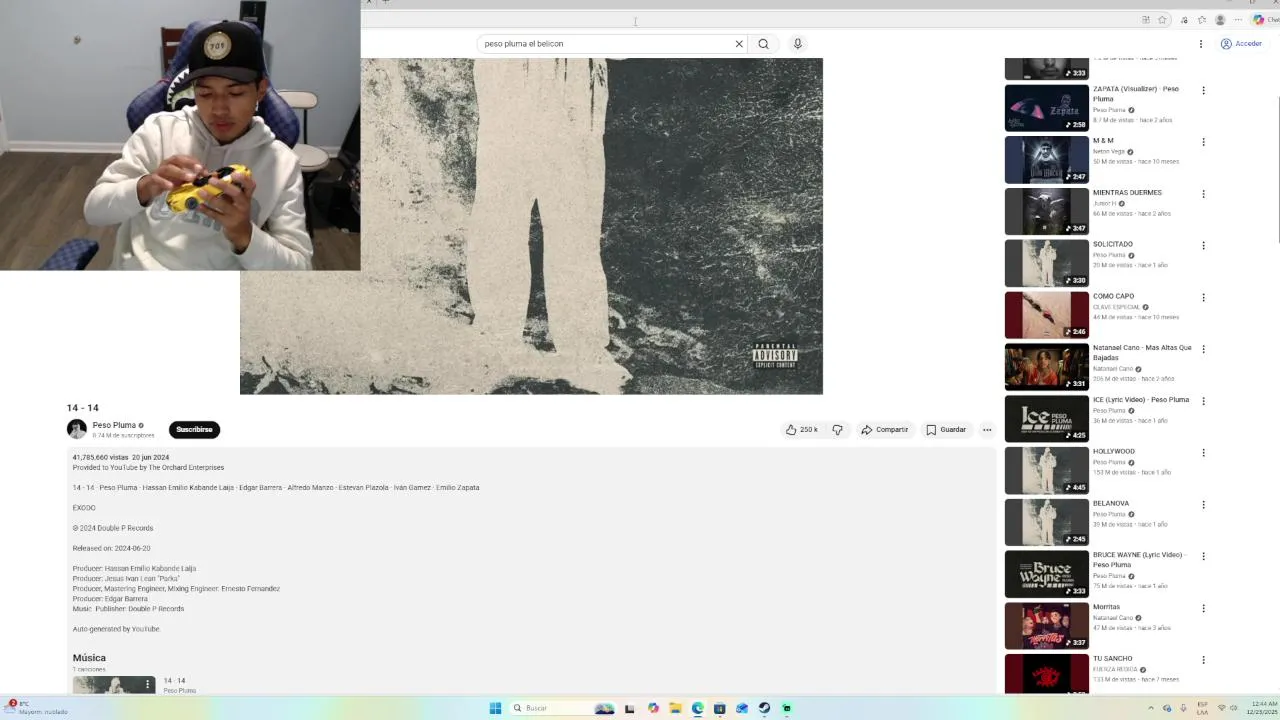Image resolution: width=1280 pixels, height=720 pixels.
Task: Open options menu for ICE (Lyric Video)
Action: (1203, 401)
